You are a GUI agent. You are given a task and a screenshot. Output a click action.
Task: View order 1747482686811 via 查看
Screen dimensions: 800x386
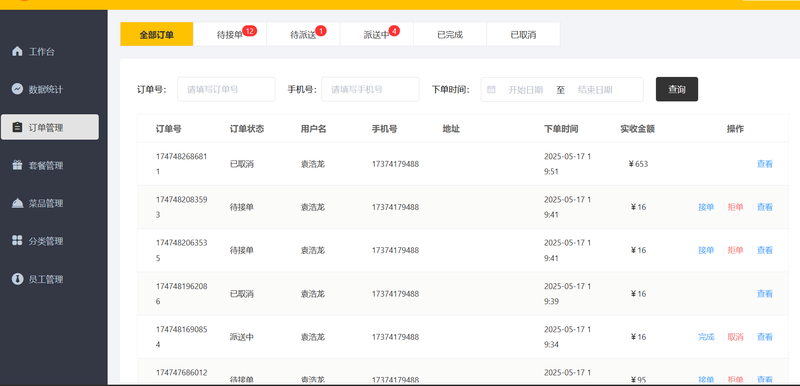point(765,164)
